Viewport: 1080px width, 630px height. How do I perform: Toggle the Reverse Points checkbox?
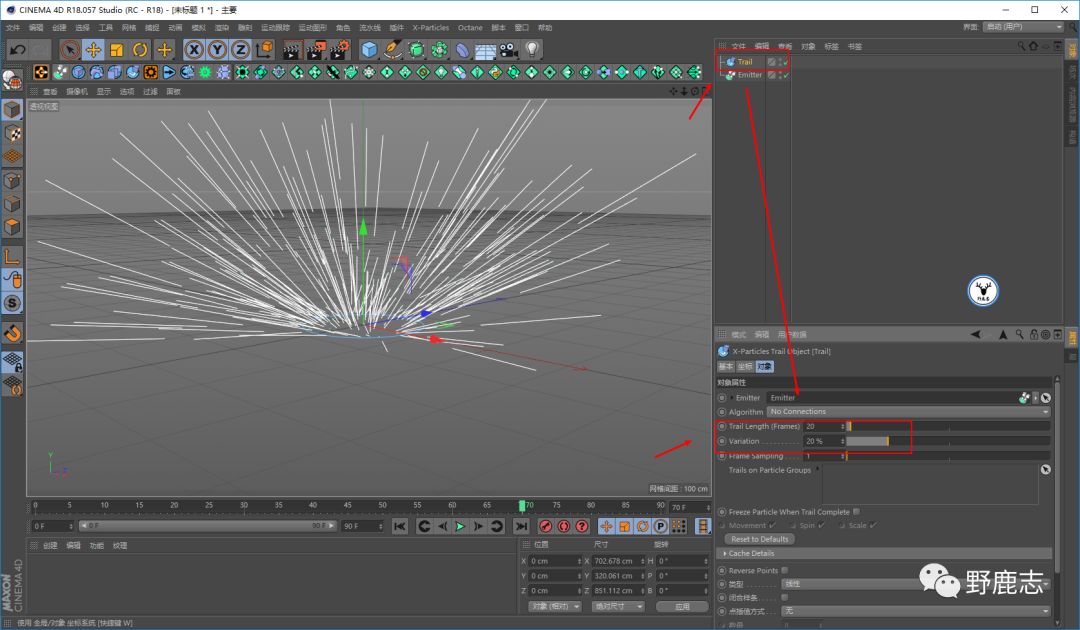[785, 570]
